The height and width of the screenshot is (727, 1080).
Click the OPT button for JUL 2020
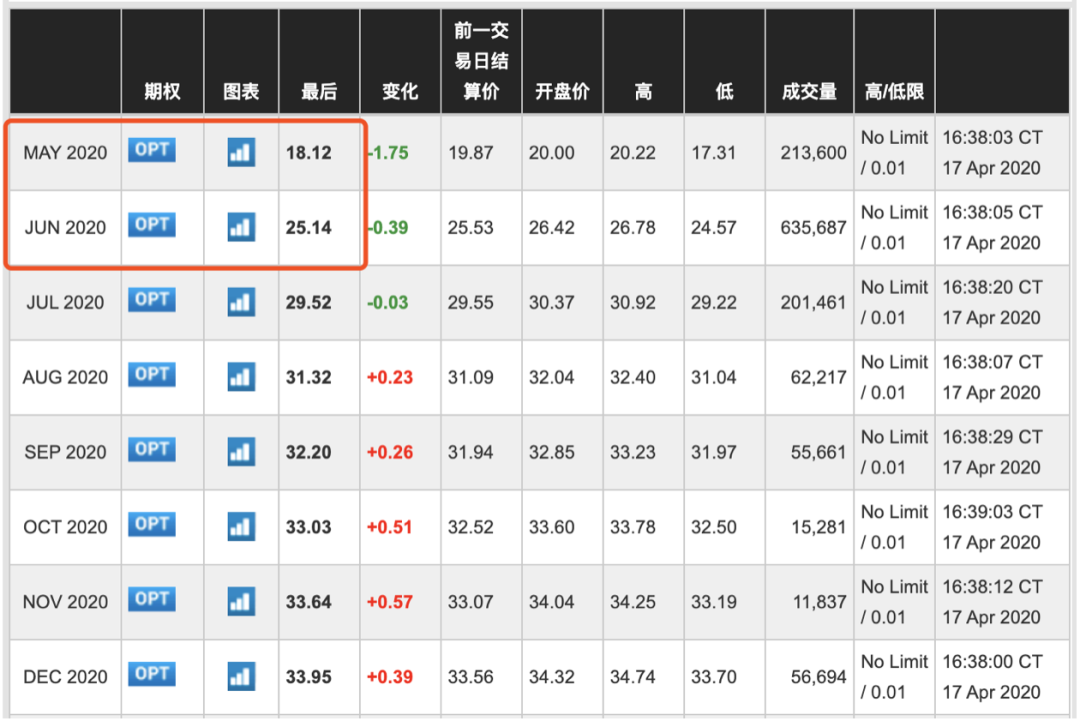tap(152, 299)
